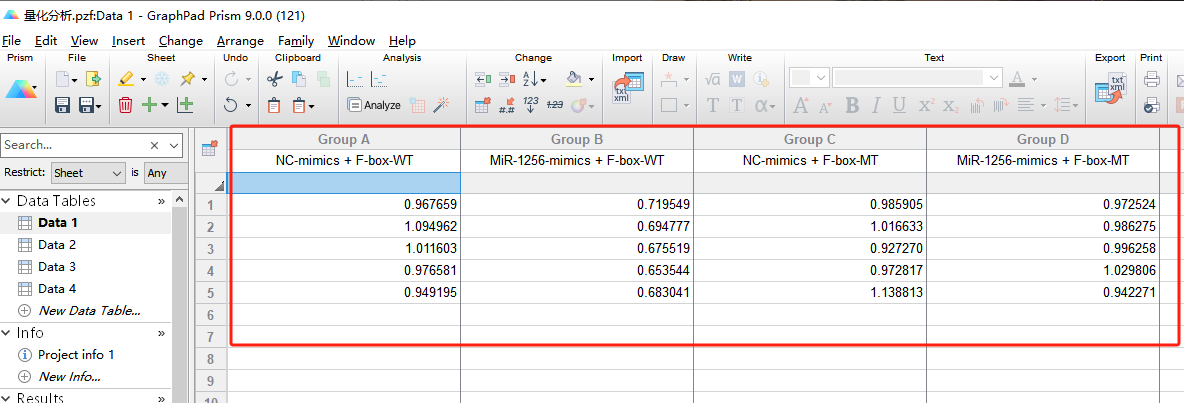Open paste special dropdown arrow
Screen dimensions: 1184x403
tap(311, 106)
